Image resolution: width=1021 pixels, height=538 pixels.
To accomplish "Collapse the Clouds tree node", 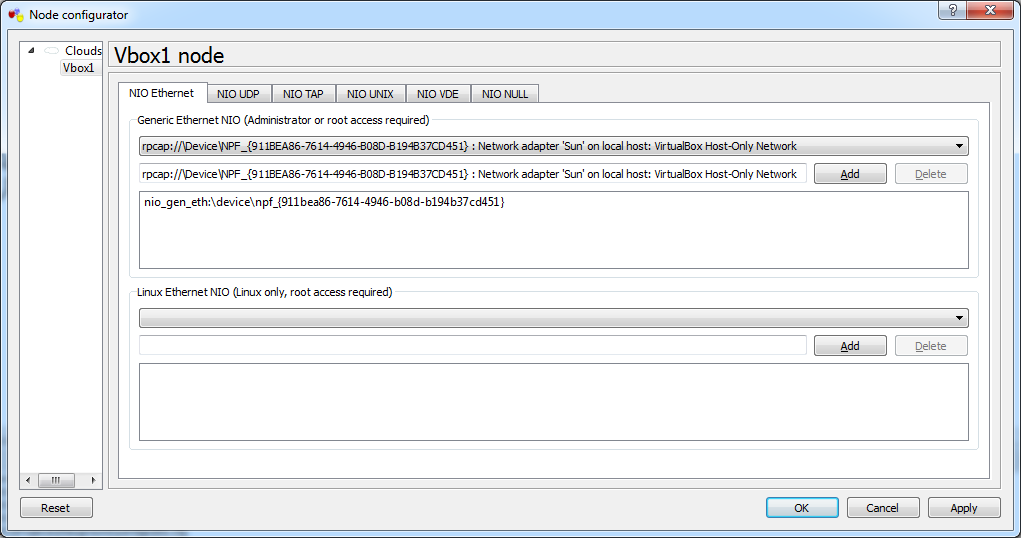I will click(31, 50).
